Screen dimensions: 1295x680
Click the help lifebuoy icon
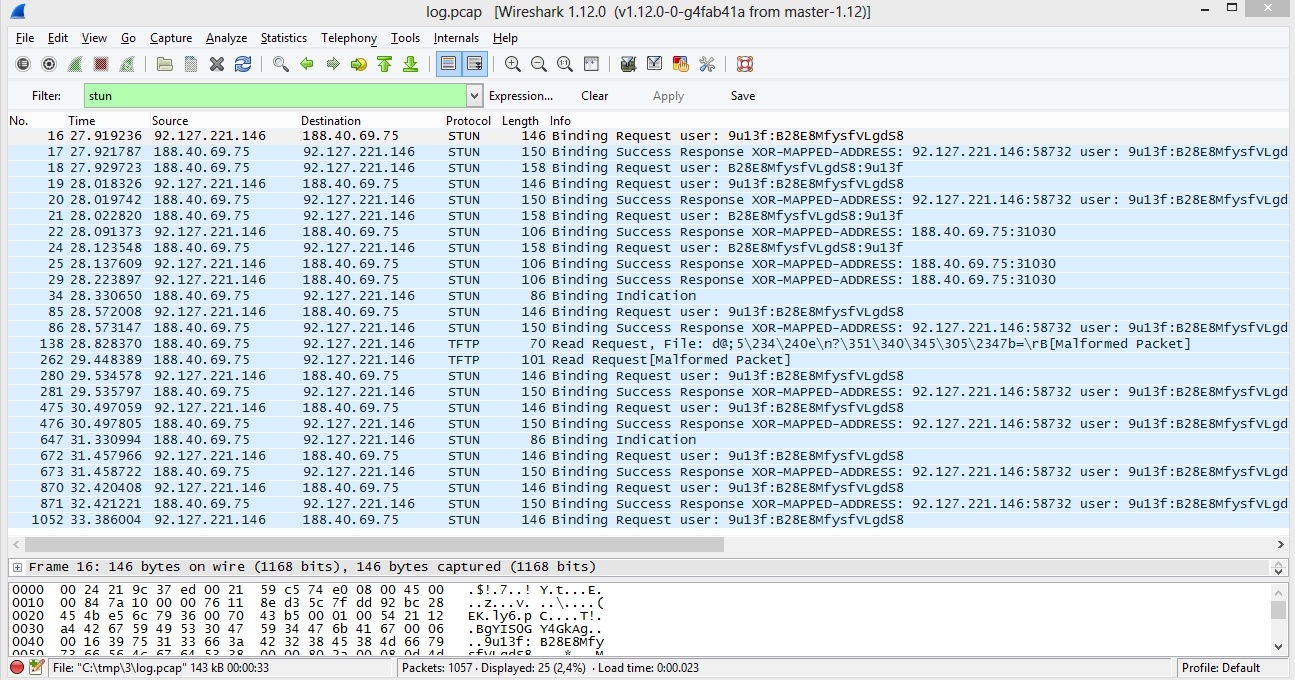[x=745, y=64]
